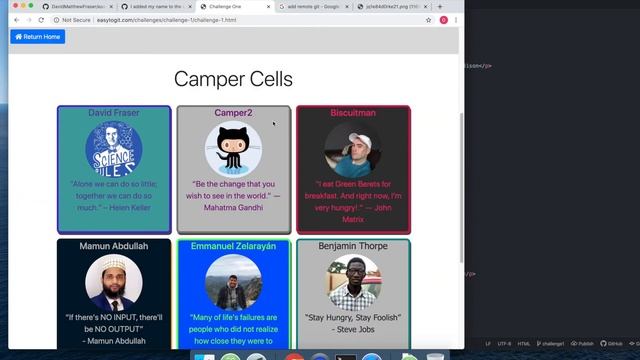640x360 pixels.
Task: Open a new browser tab
Action: [x=440, y=7]
